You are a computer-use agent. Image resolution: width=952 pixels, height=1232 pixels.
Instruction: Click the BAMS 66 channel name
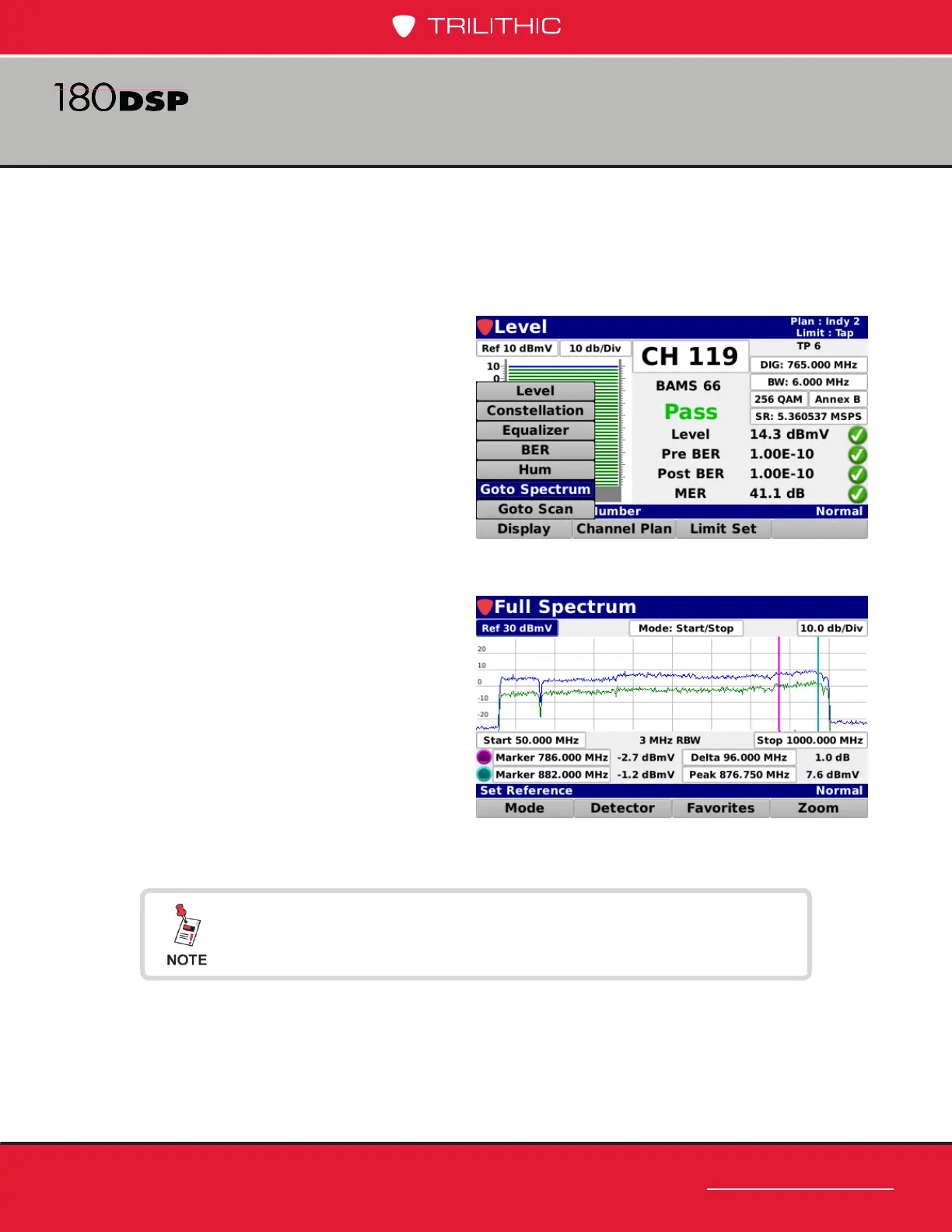pyautogui.click(x=688, y=386)
